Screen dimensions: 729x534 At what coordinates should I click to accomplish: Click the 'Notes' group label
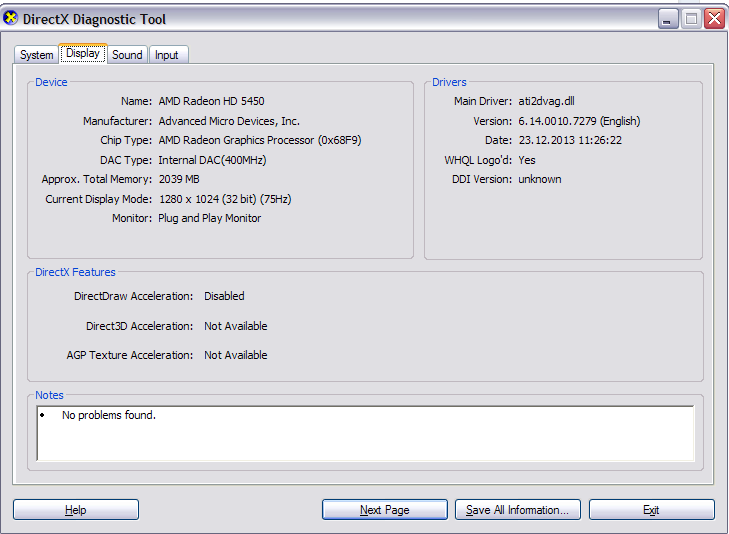(49, 395)
